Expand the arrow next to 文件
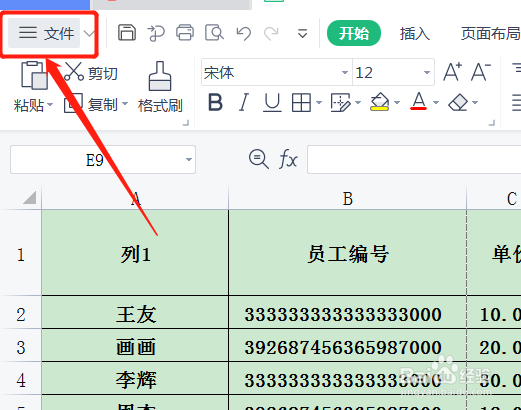 click(88, 33)
